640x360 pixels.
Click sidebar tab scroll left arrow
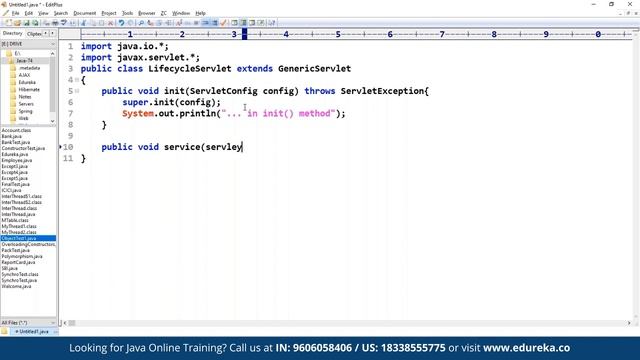click(46, 33)
